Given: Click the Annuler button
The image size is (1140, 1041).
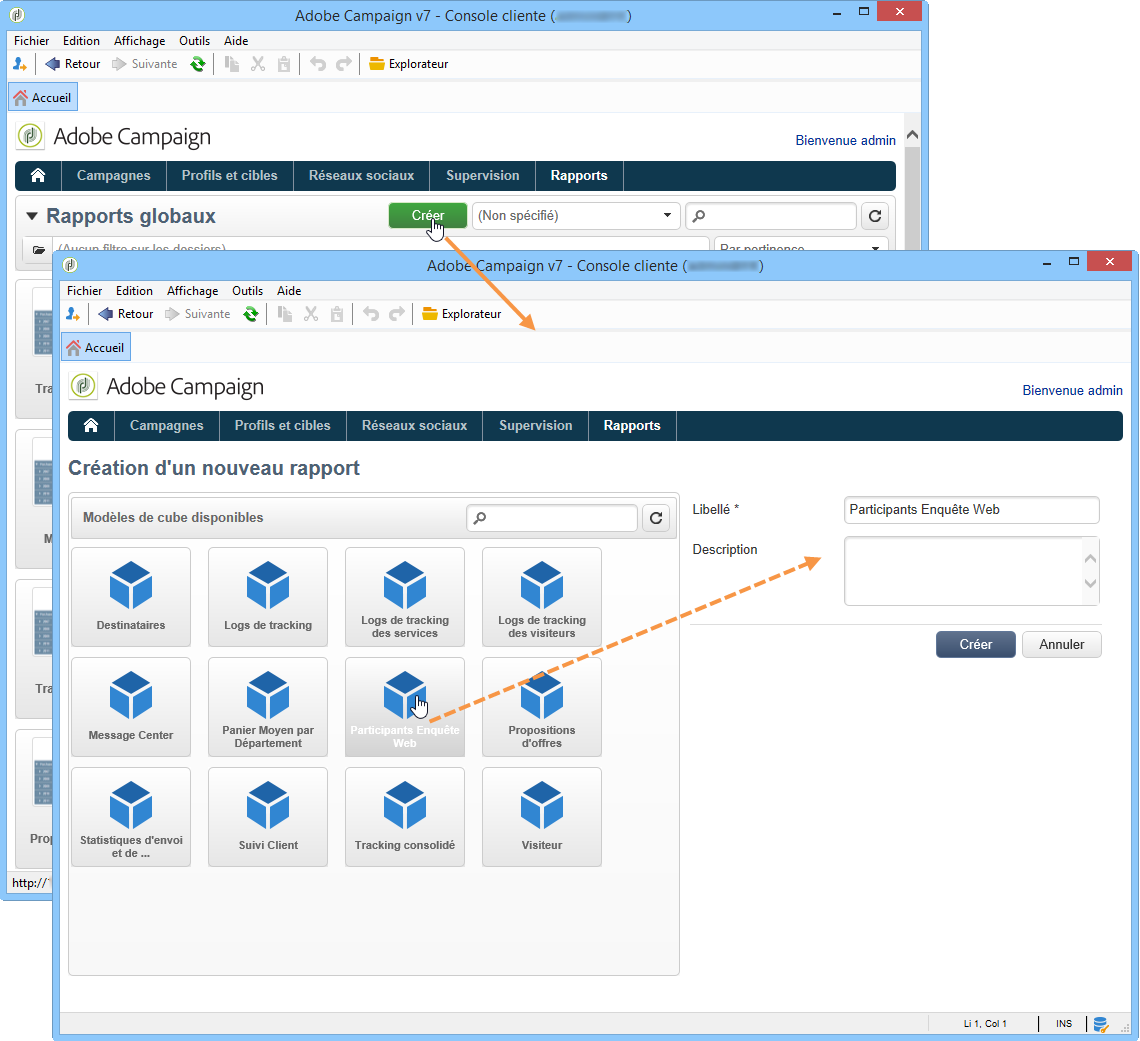Looking at the screenshot, I should [x=1061, y=644].
